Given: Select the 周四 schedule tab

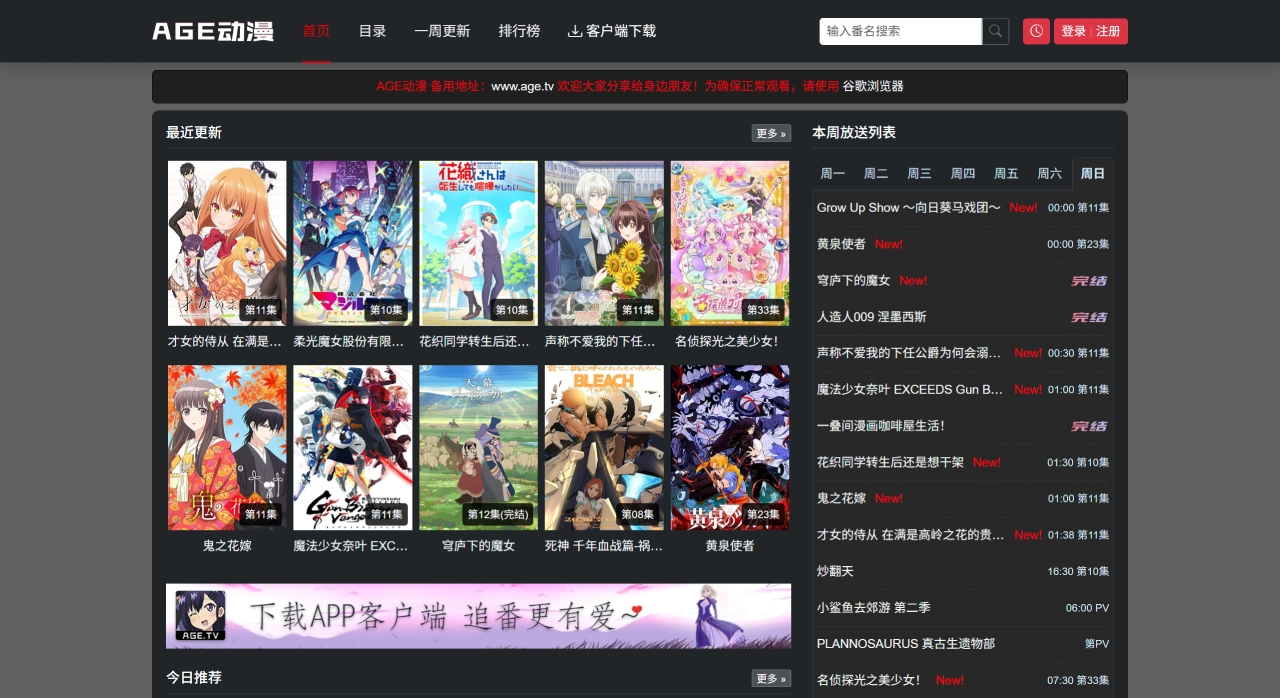Looking at the screenshot, I should [963, 173].
